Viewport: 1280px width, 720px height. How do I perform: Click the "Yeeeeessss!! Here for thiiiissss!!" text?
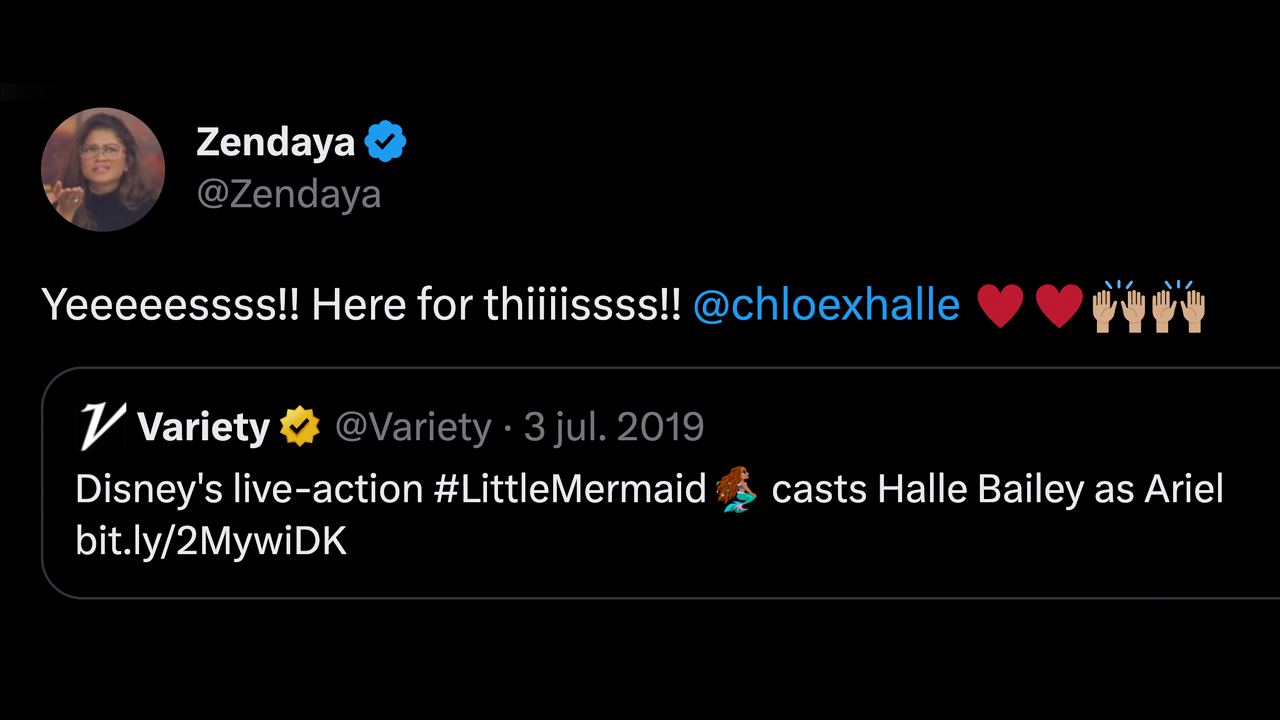point(361,305)
